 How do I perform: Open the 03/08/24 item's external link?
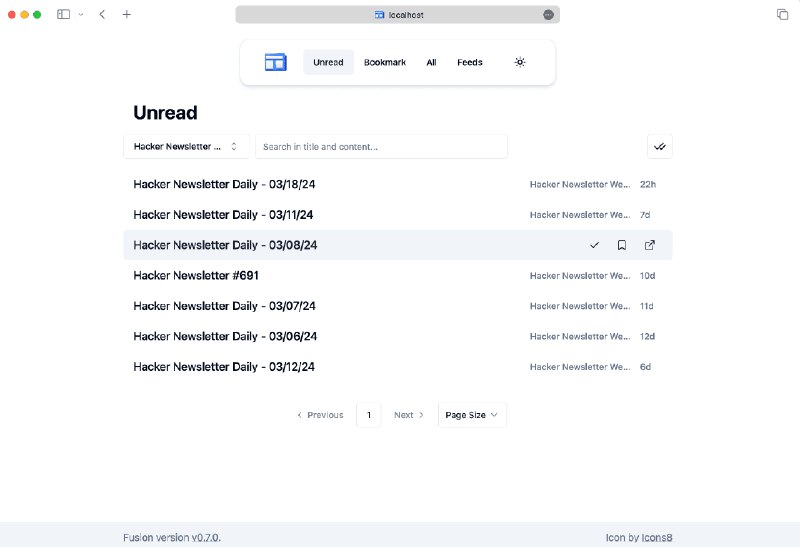point(650,245)
